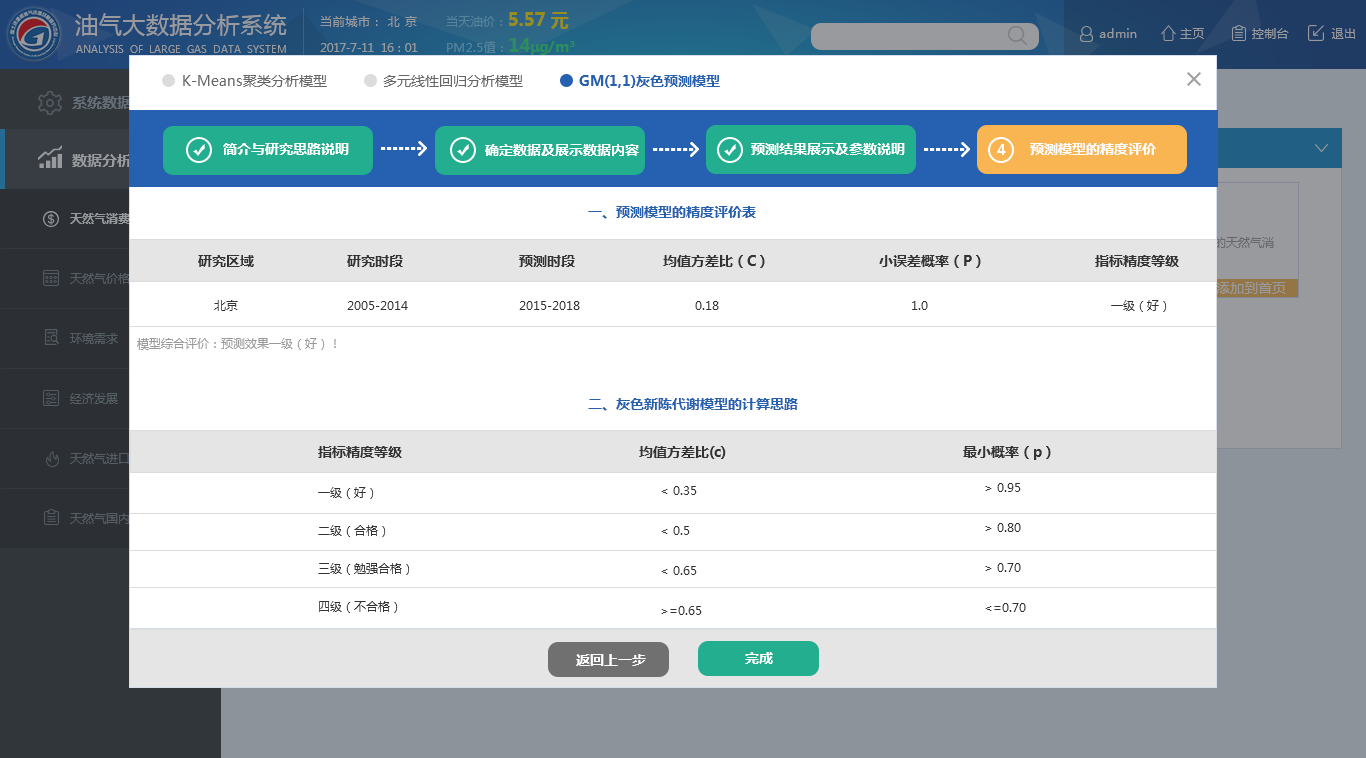
Task: Click the system logo emblem
Action: [x=34, y=34]
